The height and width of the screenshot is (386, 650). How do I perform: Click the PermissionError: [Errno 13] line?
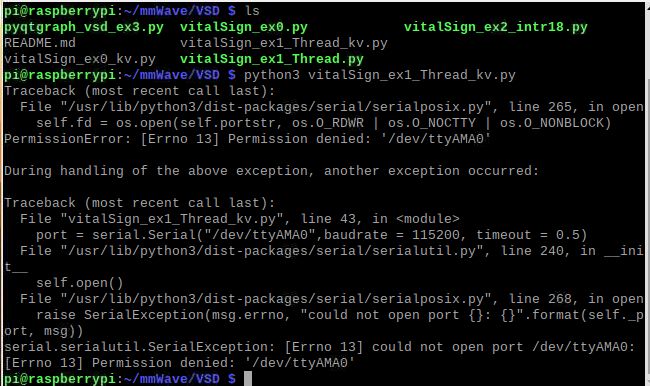point(247,139)
